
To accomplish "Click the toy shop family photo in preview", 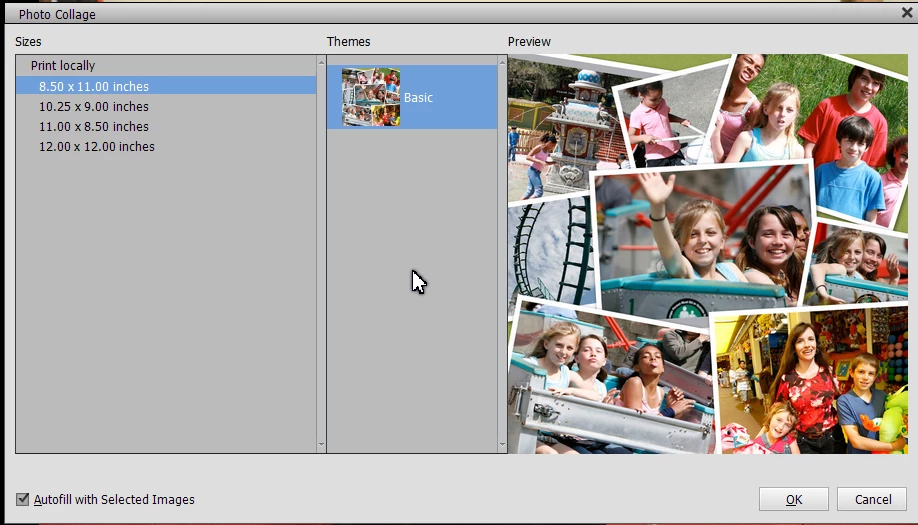I will click(811, 383).
